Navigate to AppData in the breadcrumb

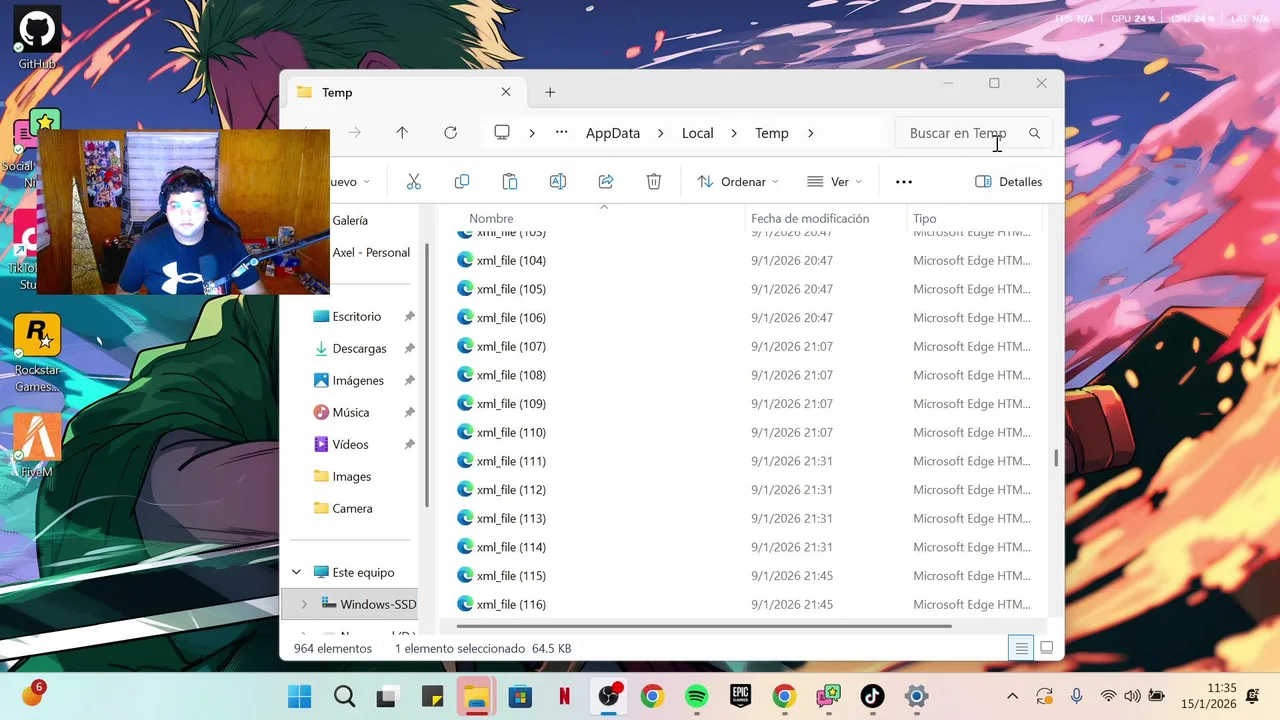pyautogui.click(x=613, y=133)
